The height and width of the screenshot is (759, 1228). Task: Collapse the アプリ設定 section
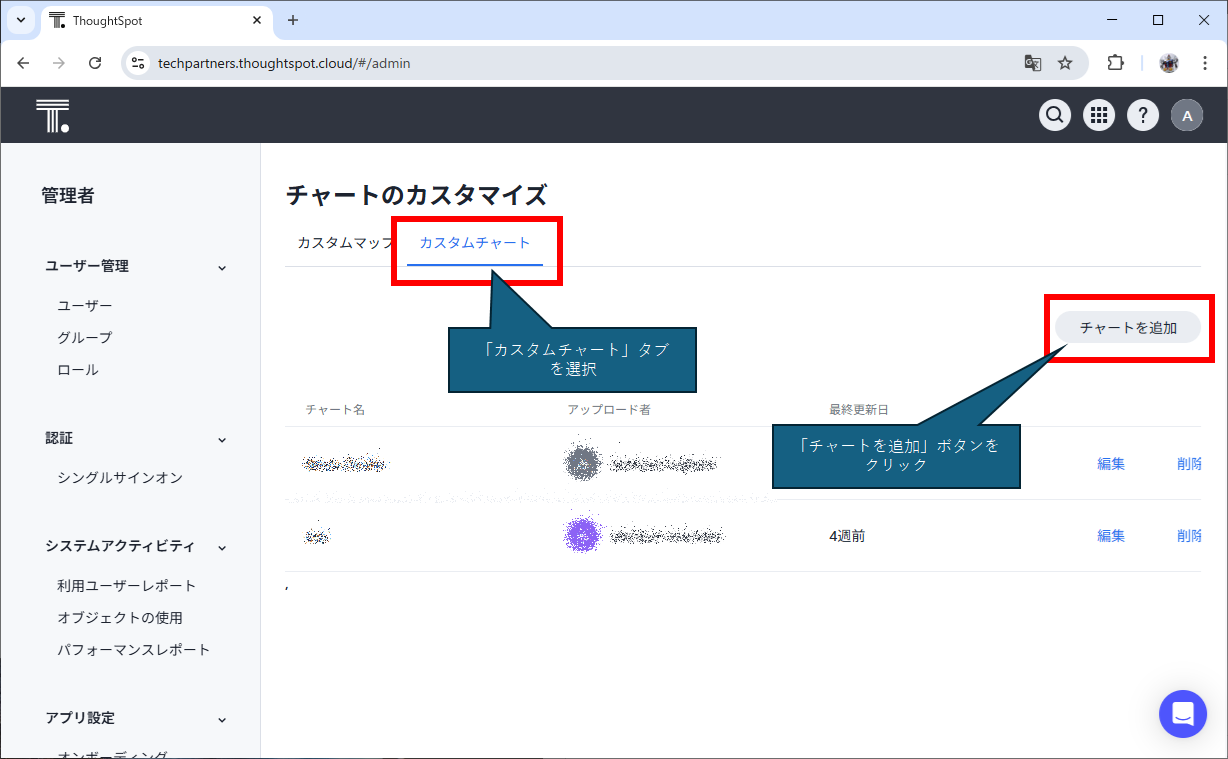coord(222,719)
